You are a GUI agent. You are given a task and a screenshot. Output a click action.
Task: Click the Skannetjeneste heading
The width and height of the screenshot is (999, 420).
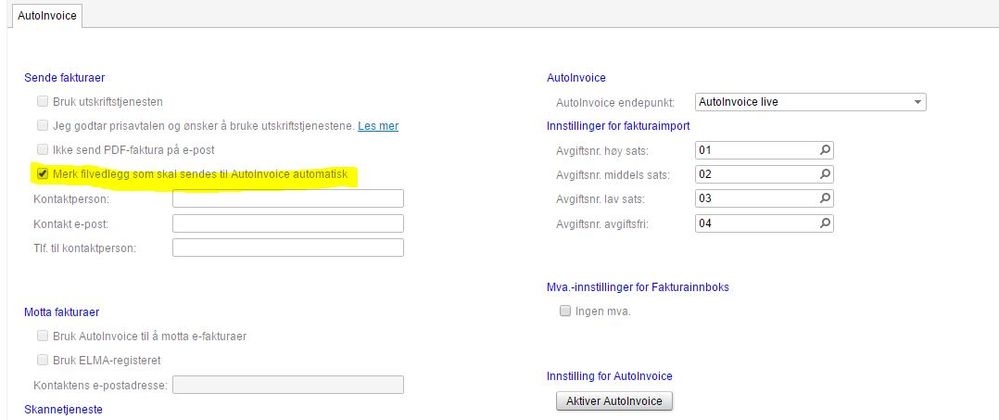tap(63, 409)
